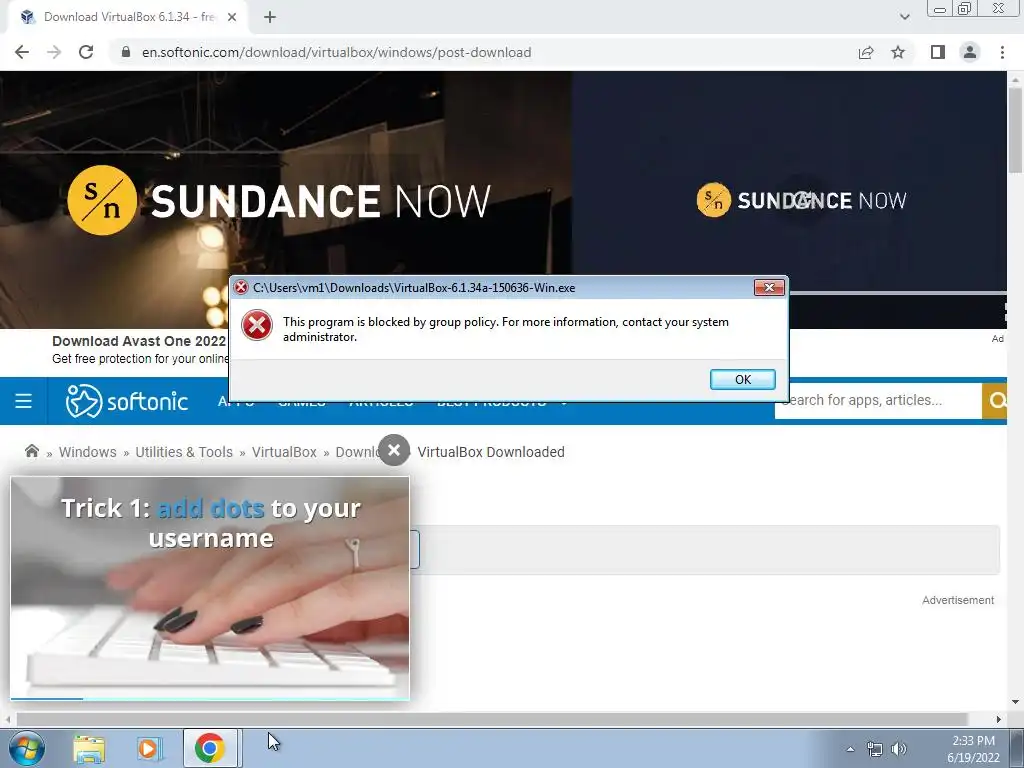Viewport: 1024px width, 768px height.
Task: Click the address bar URL
Action: point(336,52)
